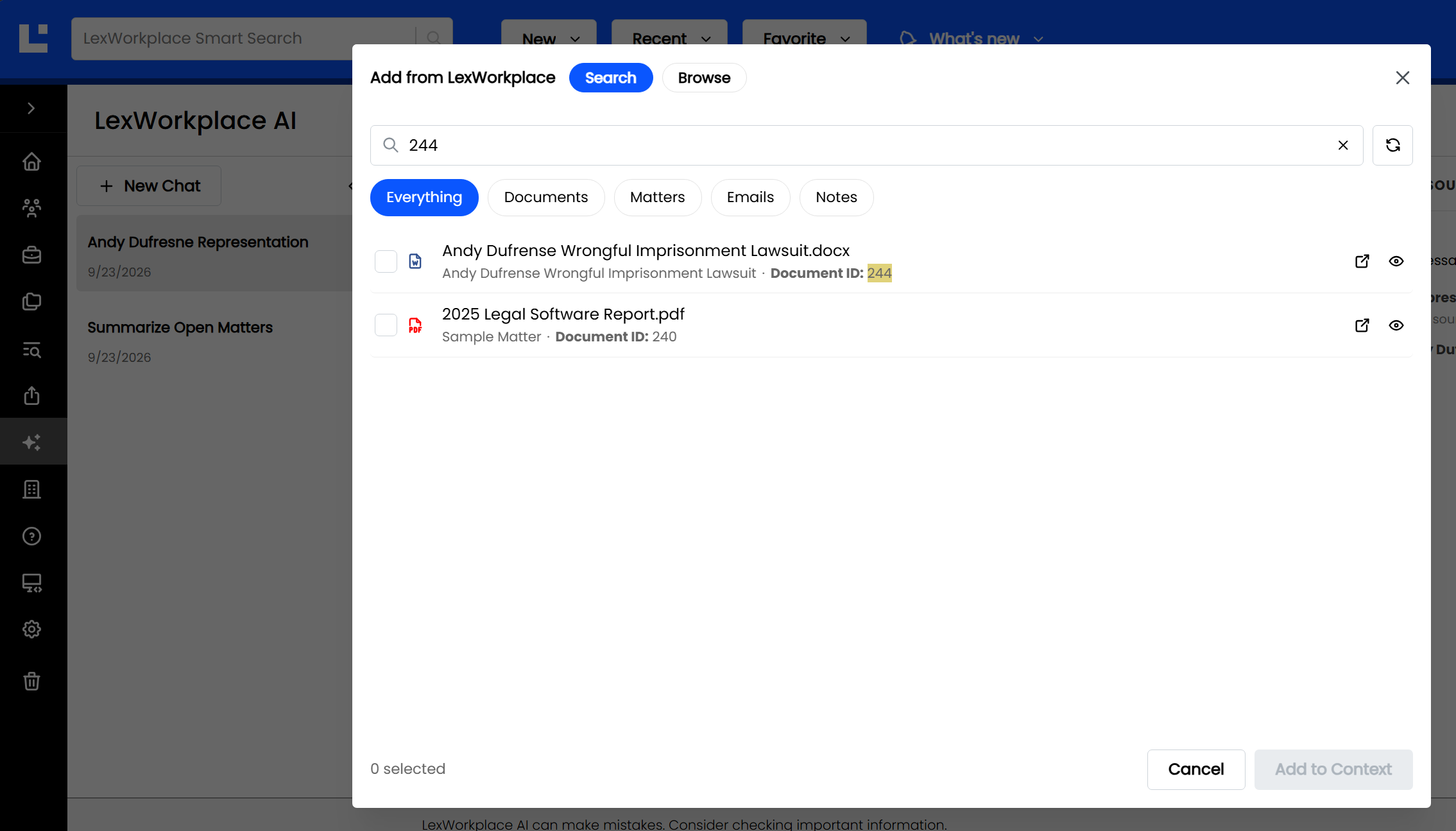This screenshot has height=831, width=1456.
Task: Open the Documents copy icon in the sidebar
Action: point(31,302)
